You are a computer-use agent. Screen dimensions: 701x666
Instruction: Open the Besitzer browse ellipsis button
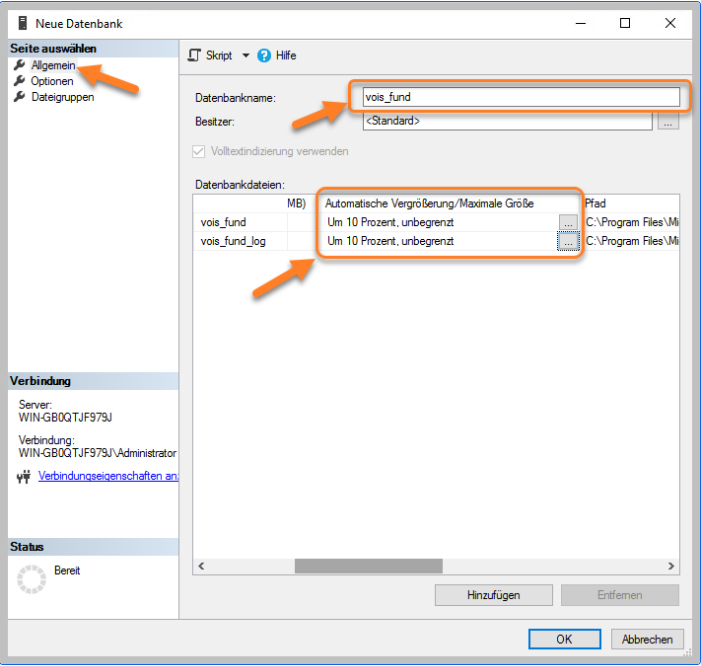point(668,121)
